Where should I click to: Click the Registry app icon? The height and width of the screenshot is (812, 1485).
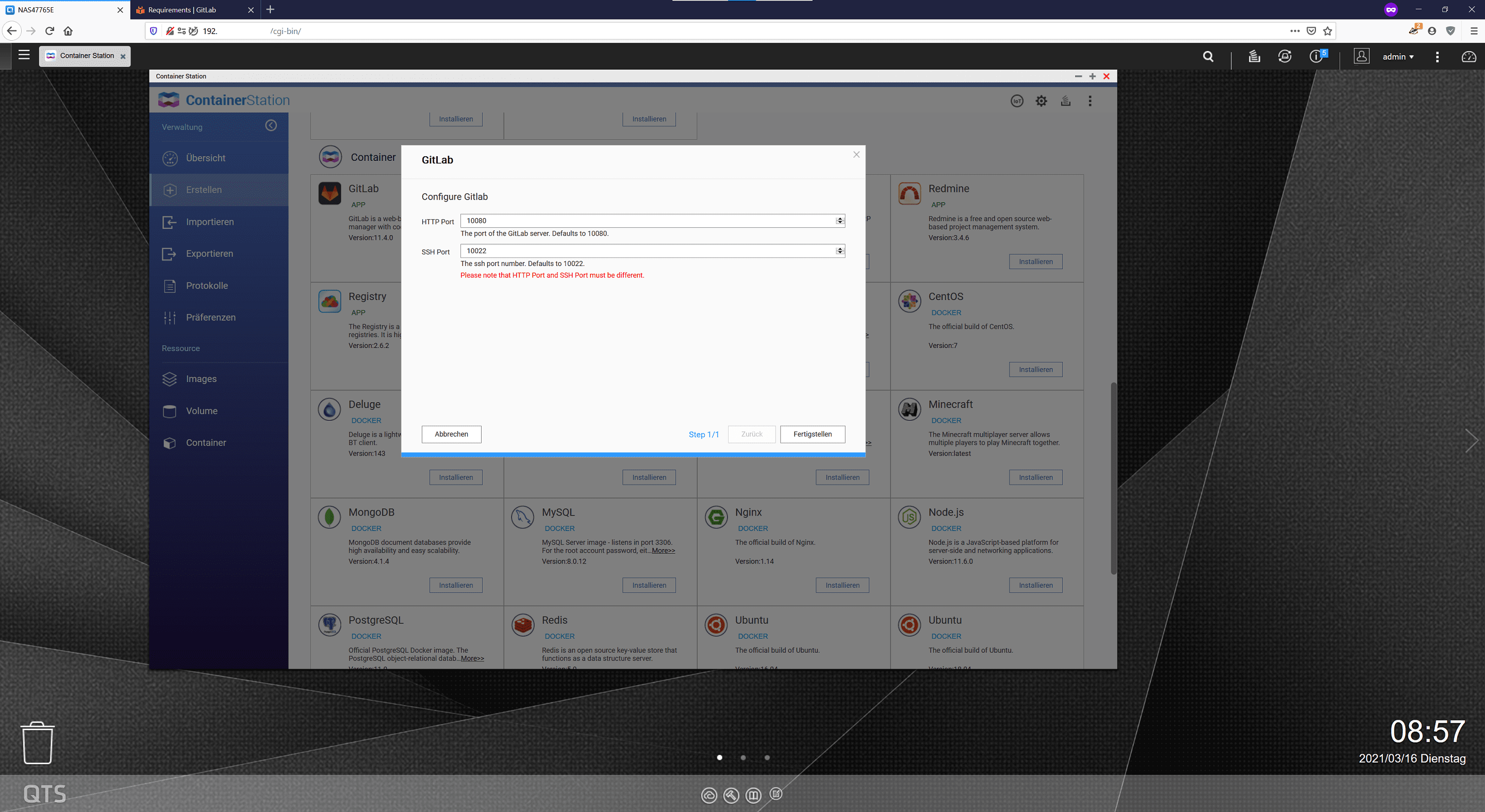click(330, 301)
